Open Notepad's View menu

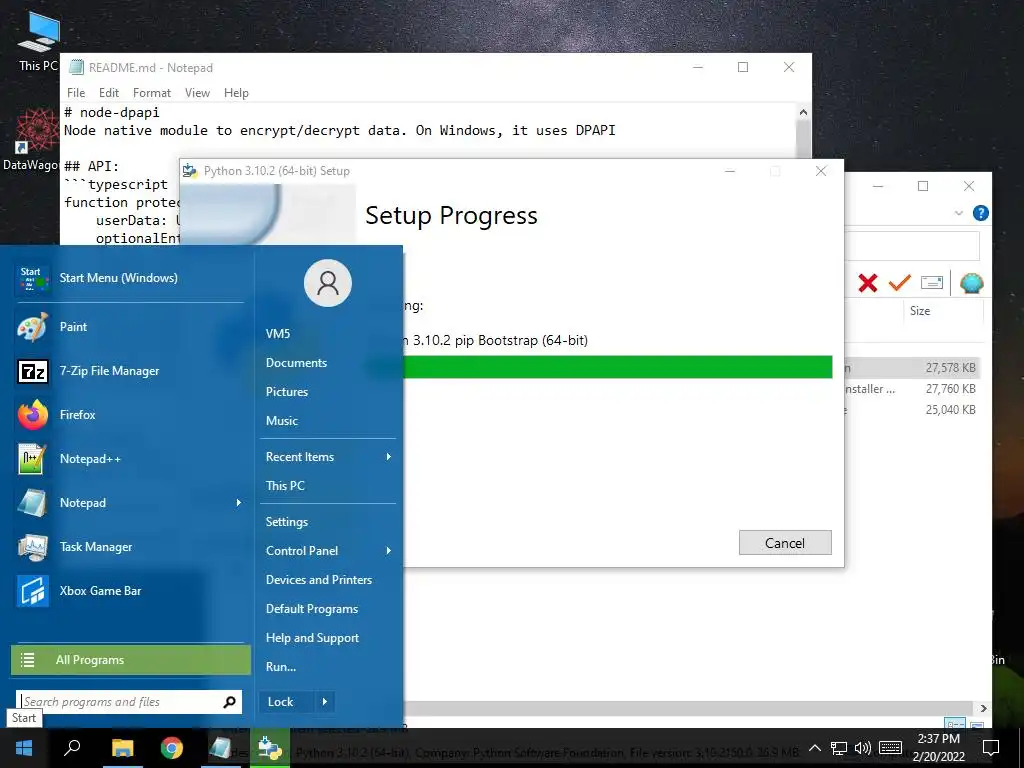197,93
